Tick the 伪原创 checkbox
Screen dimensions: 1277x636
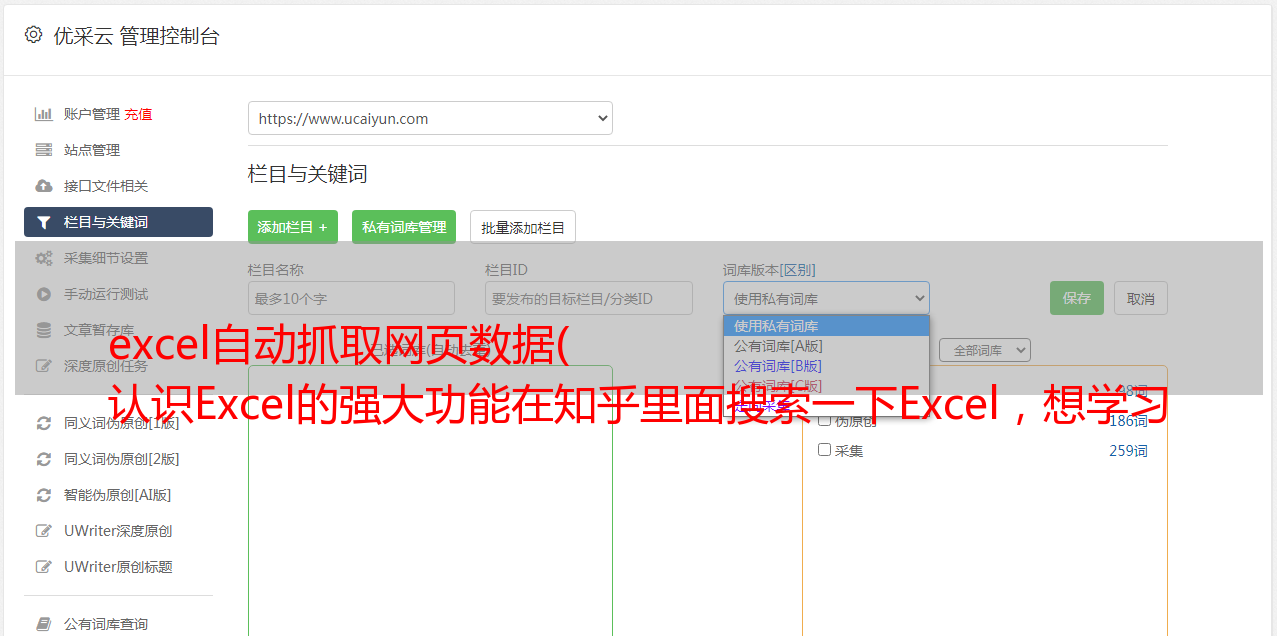(825, 420)
